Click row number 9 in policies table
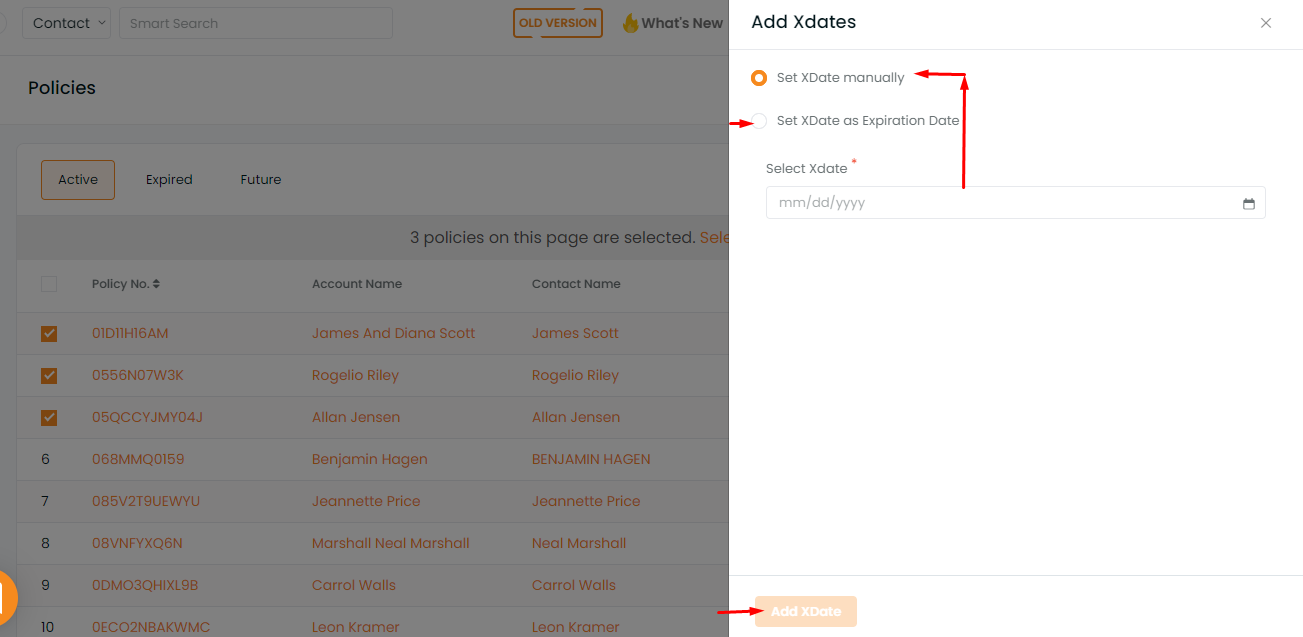The image size is (1303, 637). tap(45, 585)
